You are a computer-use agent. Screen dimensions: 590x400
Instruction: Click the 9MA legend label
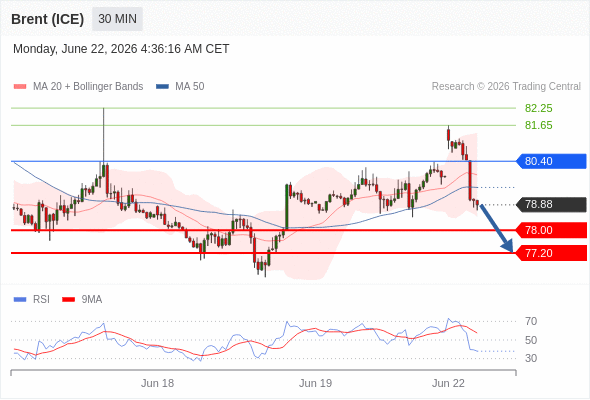coord(92,300)
